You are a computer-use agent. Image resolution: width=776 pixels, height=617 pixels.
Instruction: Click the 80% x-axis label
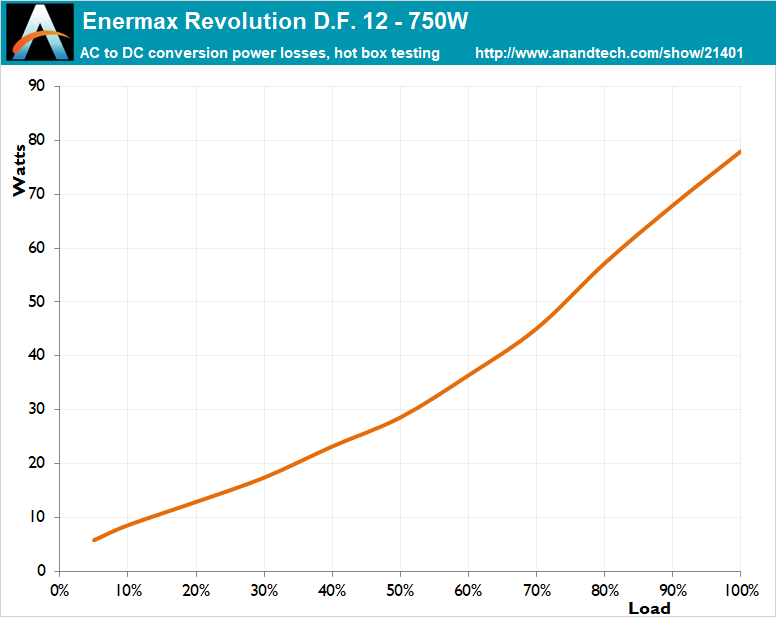[605, 590]
